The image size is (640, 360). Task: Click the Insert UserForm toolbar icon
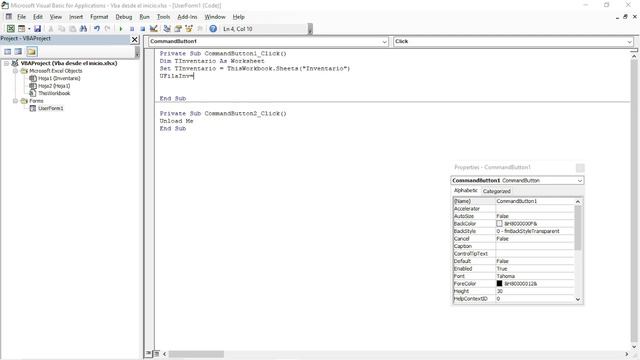pos(21,29)
